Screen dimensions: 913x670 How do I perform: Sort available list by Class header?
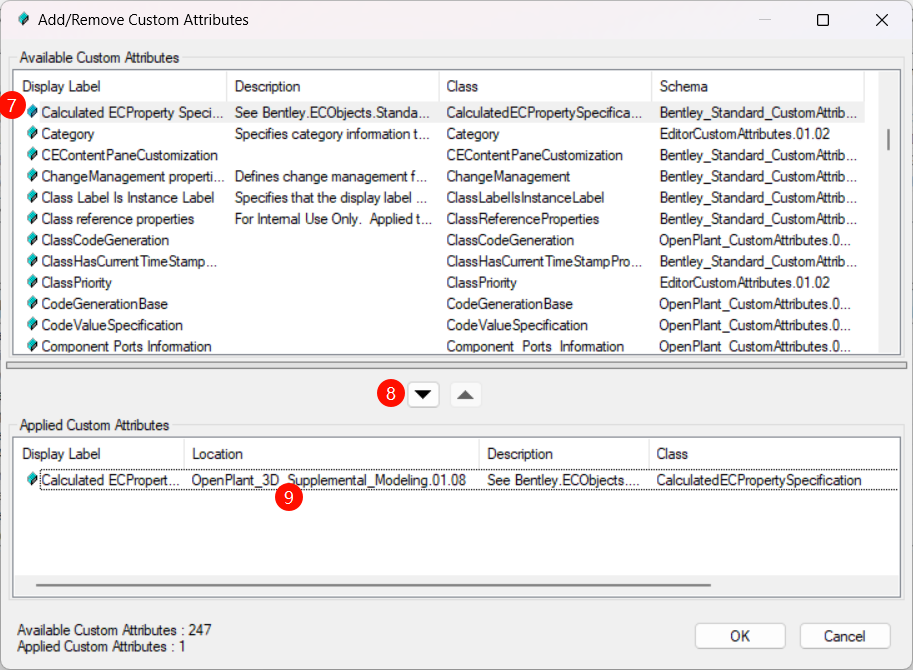tap(545, 86)
